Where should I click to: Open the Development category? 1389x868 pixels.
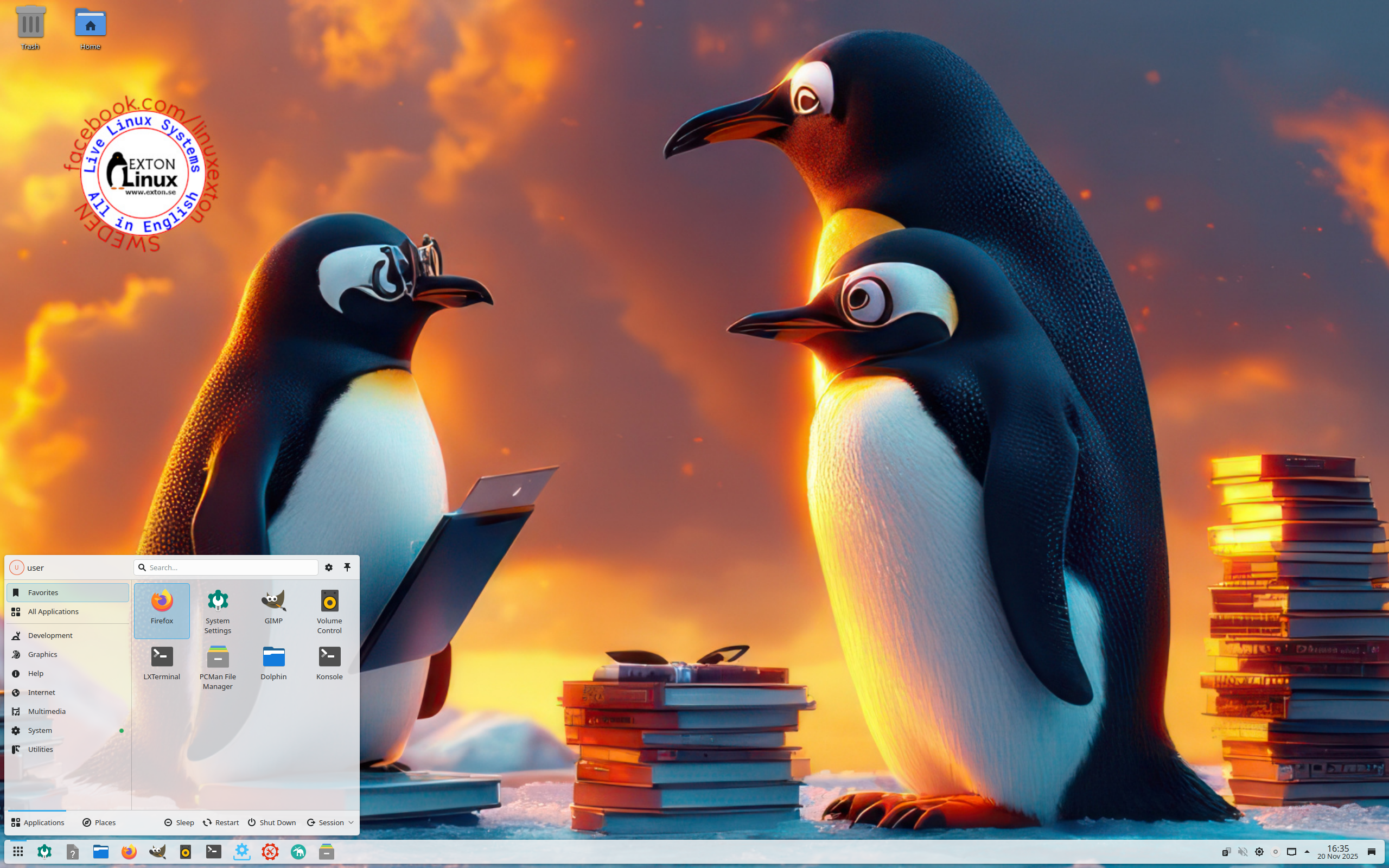click(68, 635)
